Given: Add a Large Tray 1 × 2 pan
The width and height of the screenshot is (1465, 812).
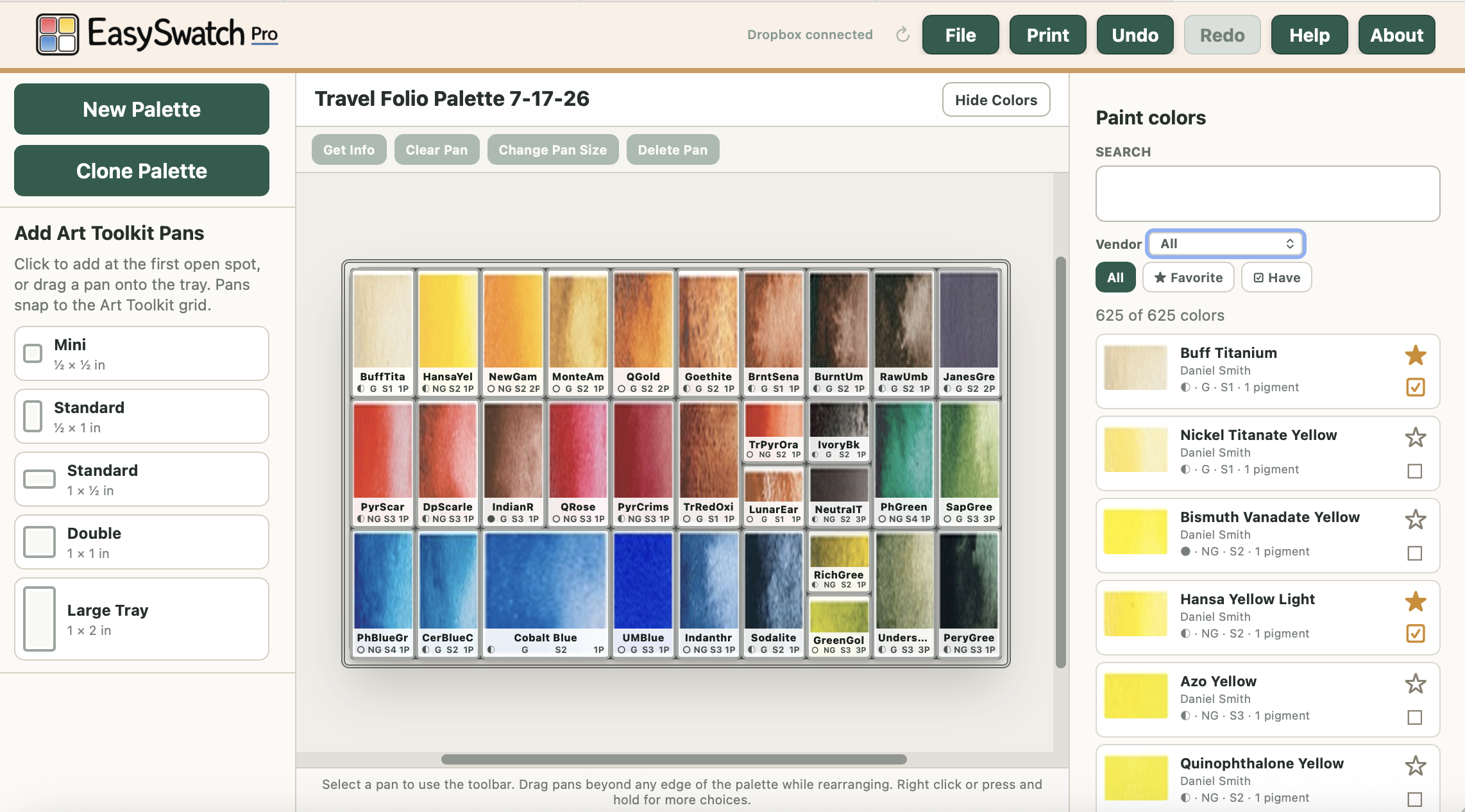Looking at the screenshot, I should (x=142, y=619).
